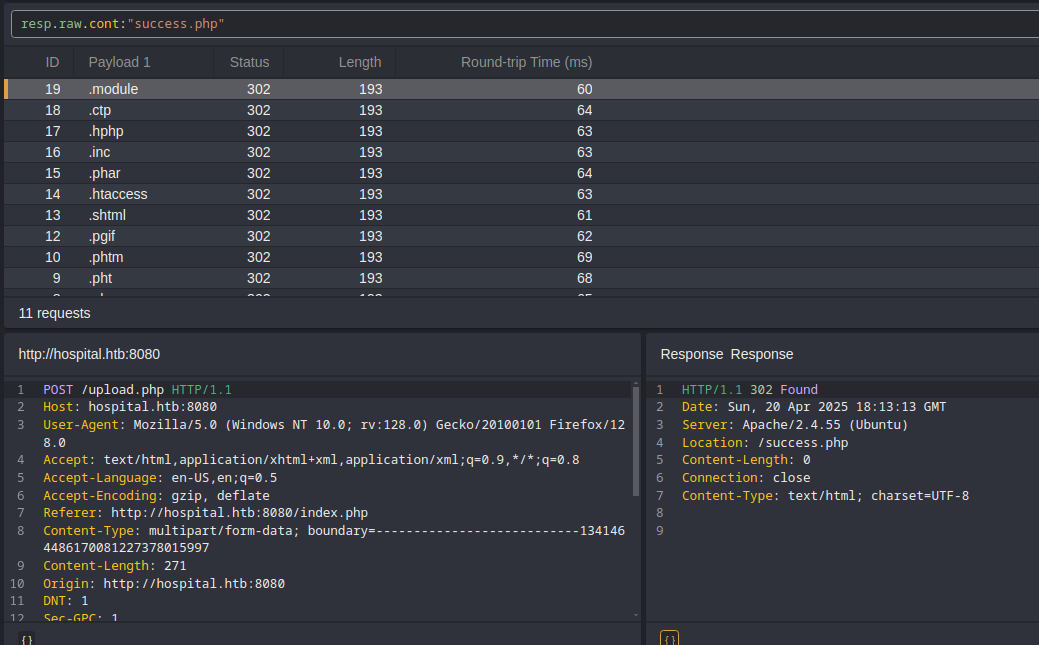This screenshot has width=1039, height=645.
Task: Click round-trip time 60 in .module row
Action: click(584, 89)
